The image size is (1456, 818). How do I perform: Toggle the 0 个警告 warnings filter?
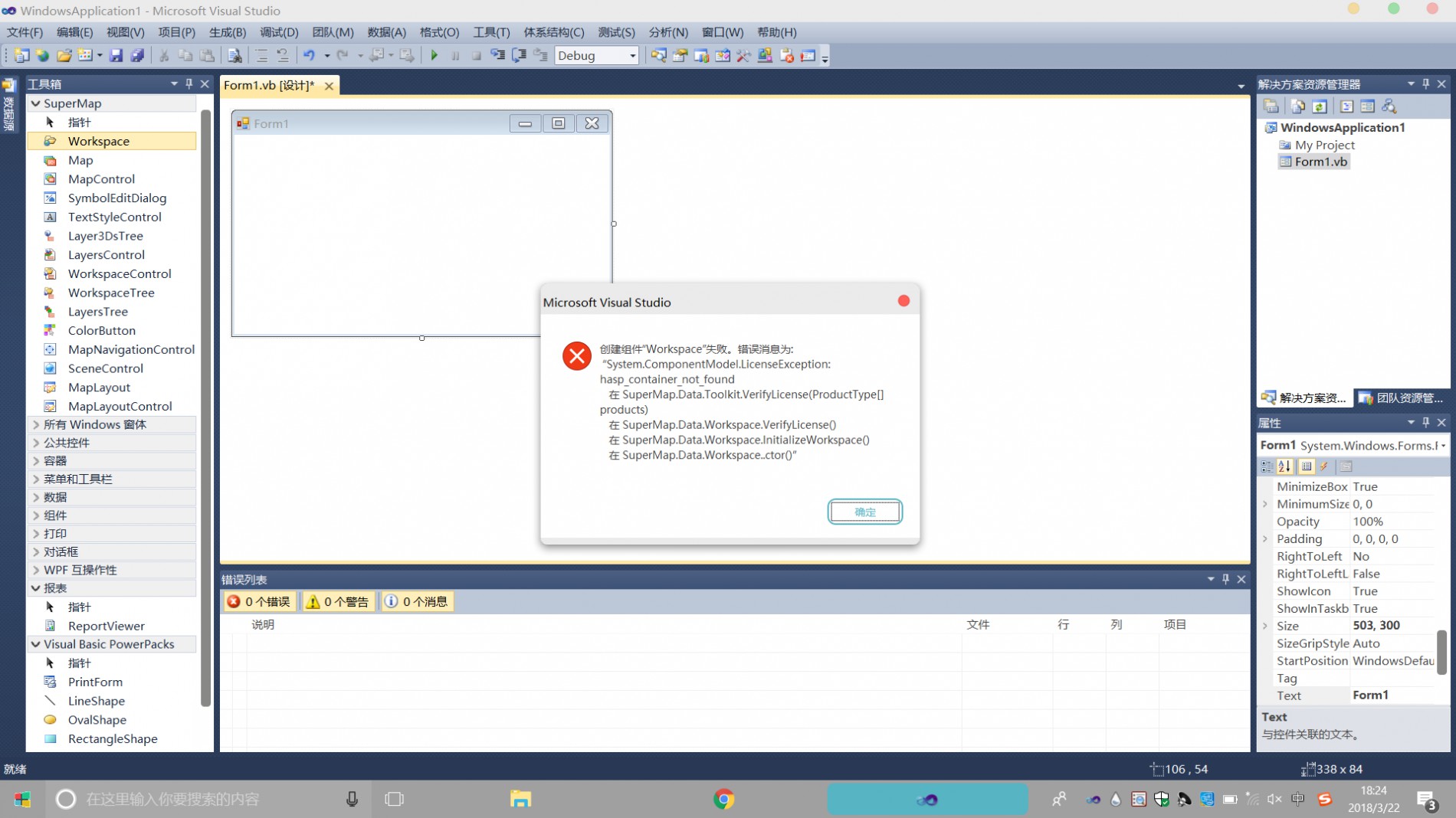coord(338,601)
